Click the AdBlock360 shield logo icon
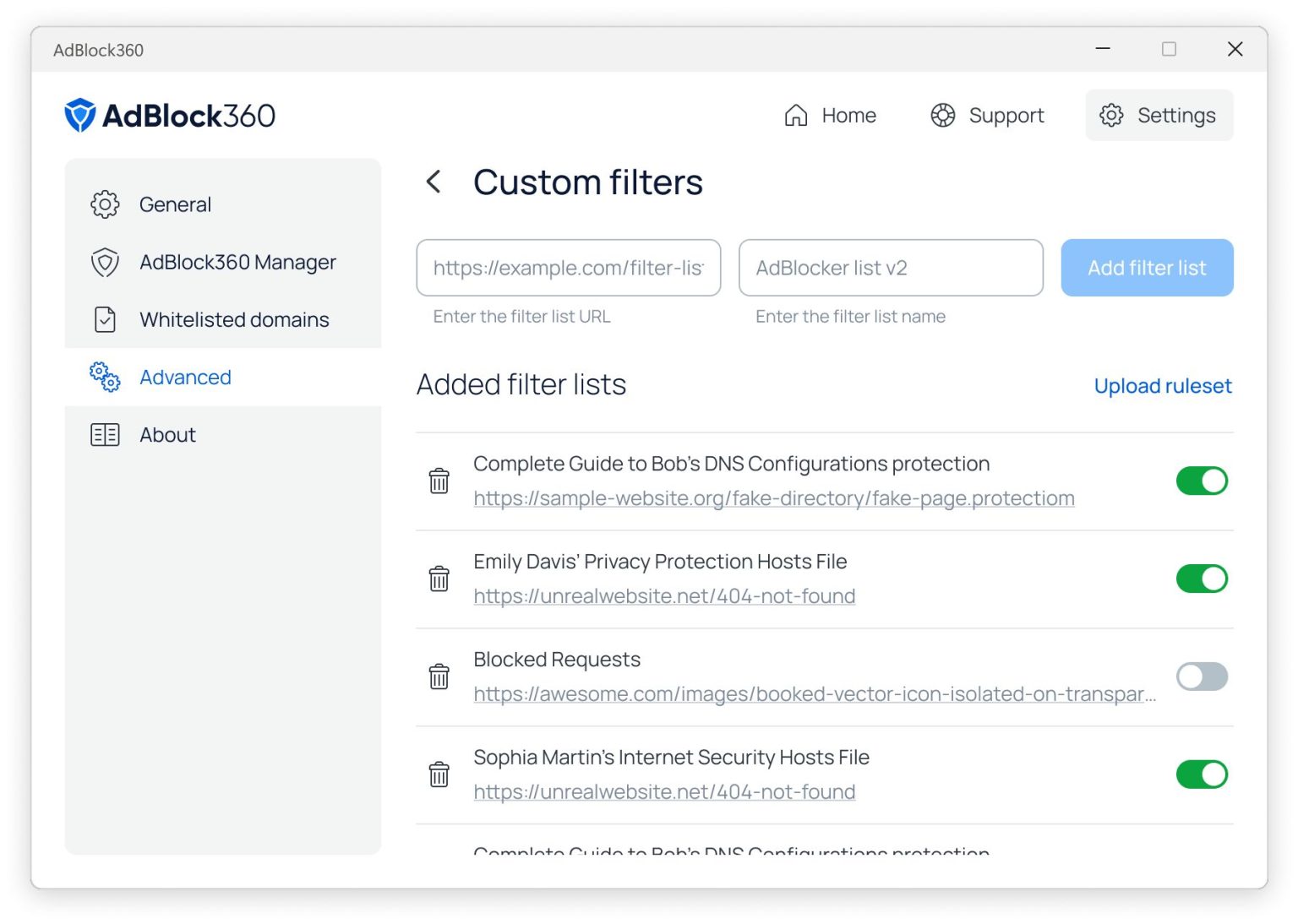The width and height of the screenshot is (1298, 924). pyautogui.click(x=79, y=113)
